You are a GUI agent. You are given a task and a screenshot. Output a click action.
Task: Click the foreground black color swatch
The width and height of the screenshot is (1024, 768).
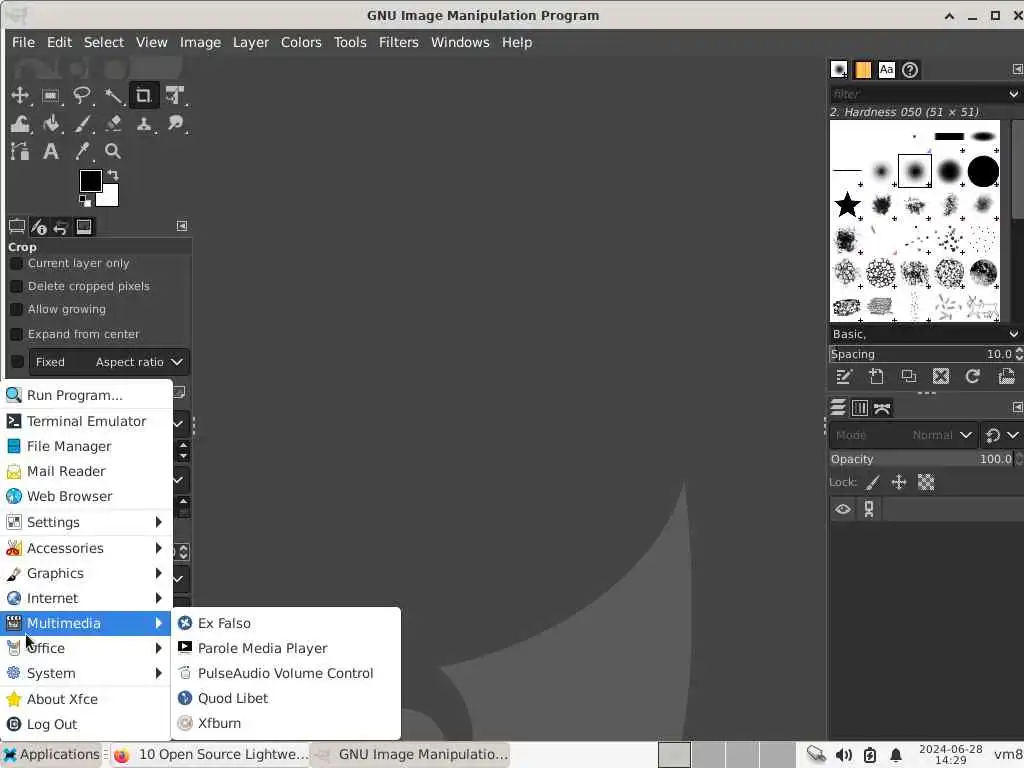89,180
